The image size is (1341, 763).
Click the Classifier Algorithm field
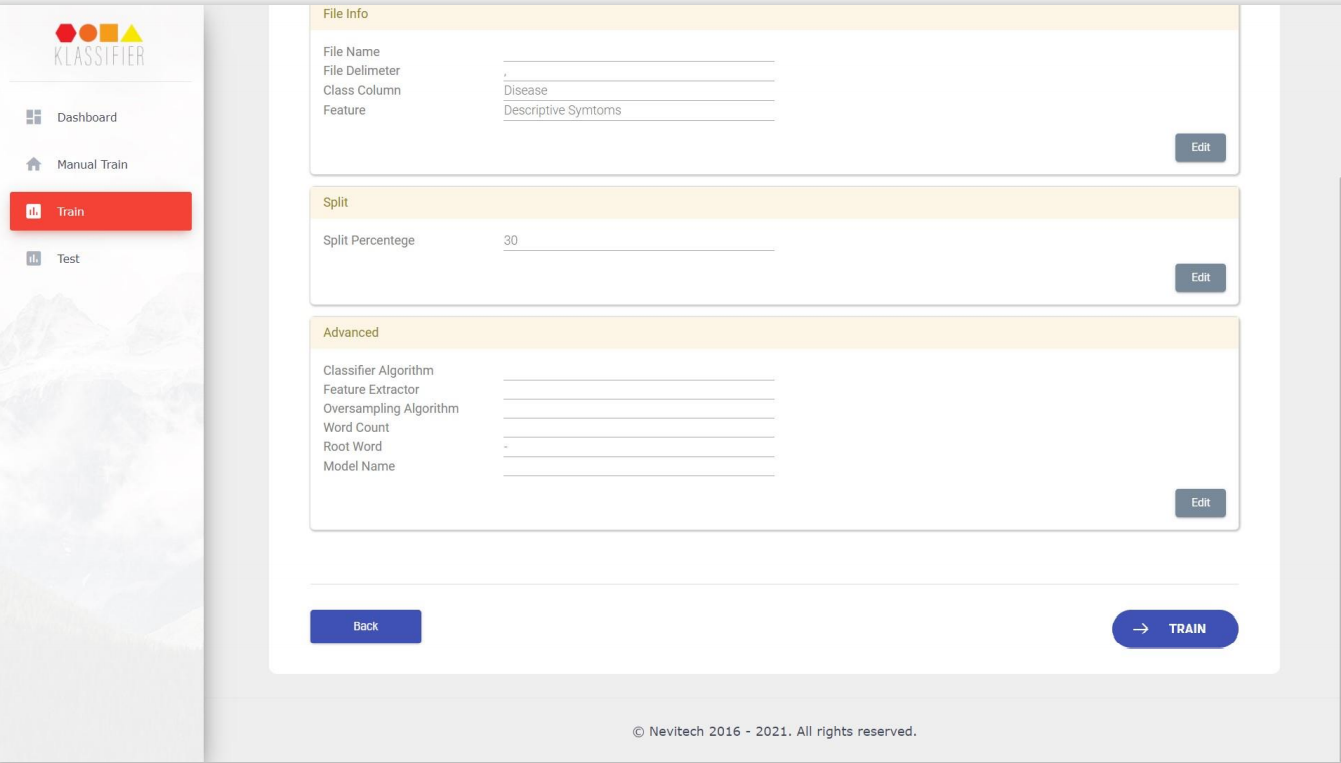coord(638,371)
